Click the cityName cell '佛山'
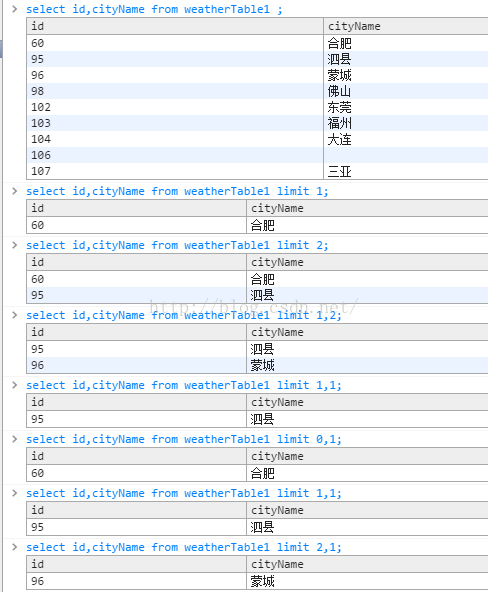The width and height of the screenshot is (488, 592). [406, 91]
